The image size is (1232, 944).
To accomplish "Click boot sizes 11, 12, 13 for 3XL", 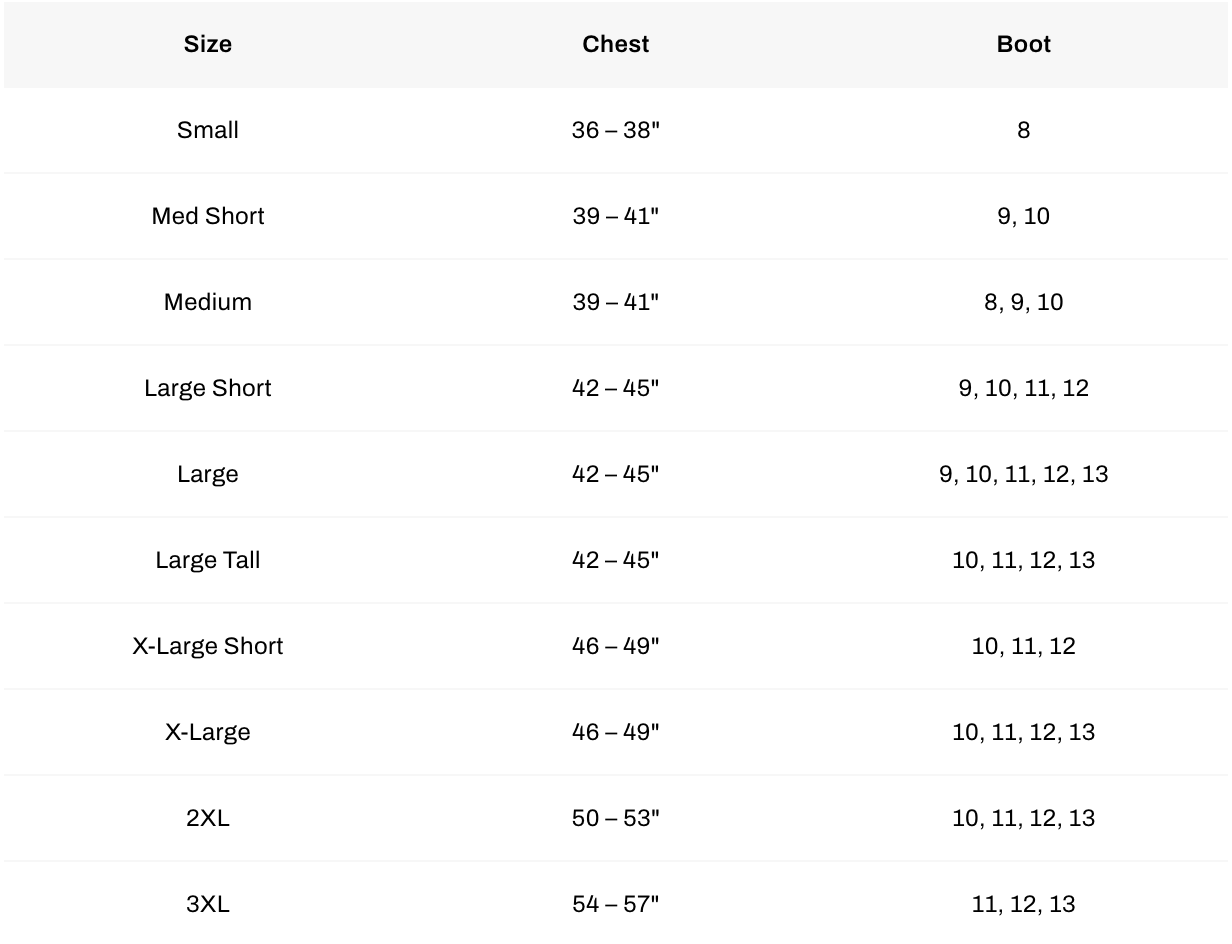I will pyautogui.click(x=1024, y=904).
